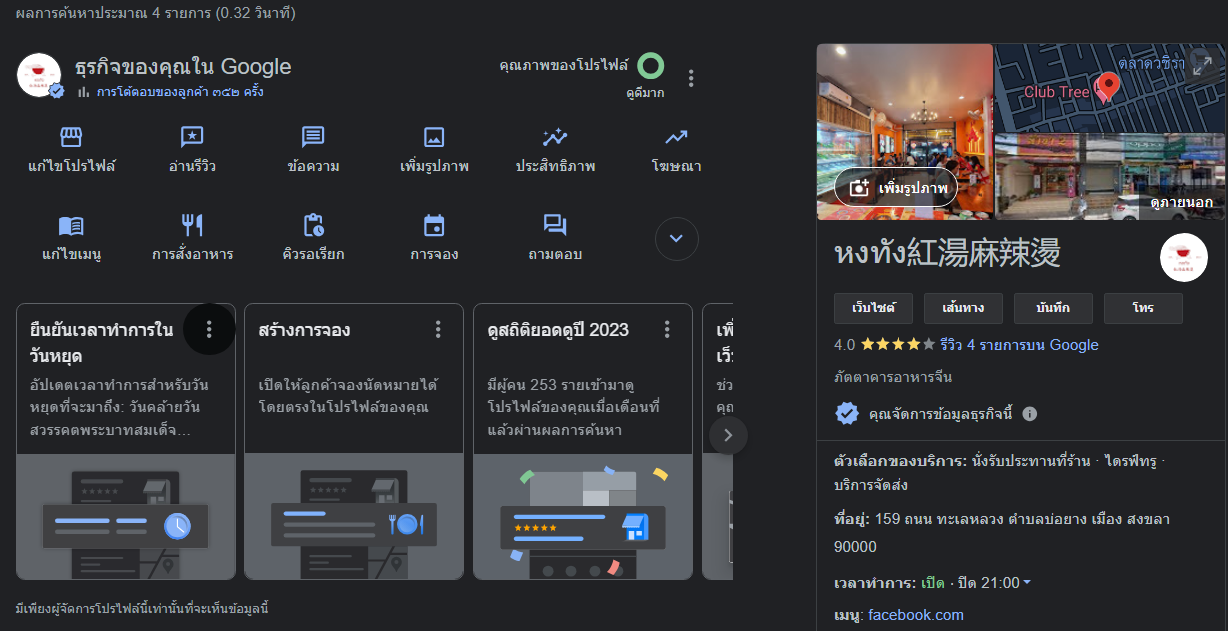This screenshot has width=1228, height=631.
Task: Open ประสิทธิภาพ performance sparkle icon
Action: point(555,137)
